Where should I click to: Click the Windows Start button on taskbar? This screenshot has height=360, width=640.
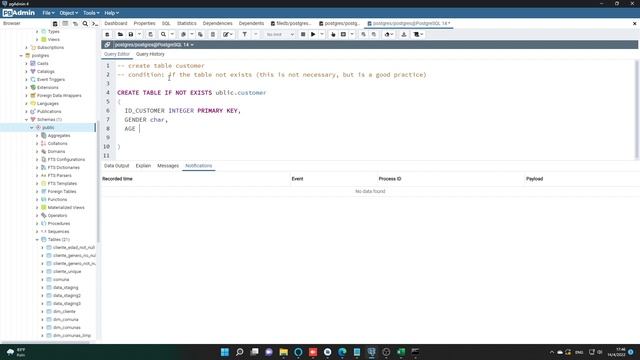coord(224,352)
